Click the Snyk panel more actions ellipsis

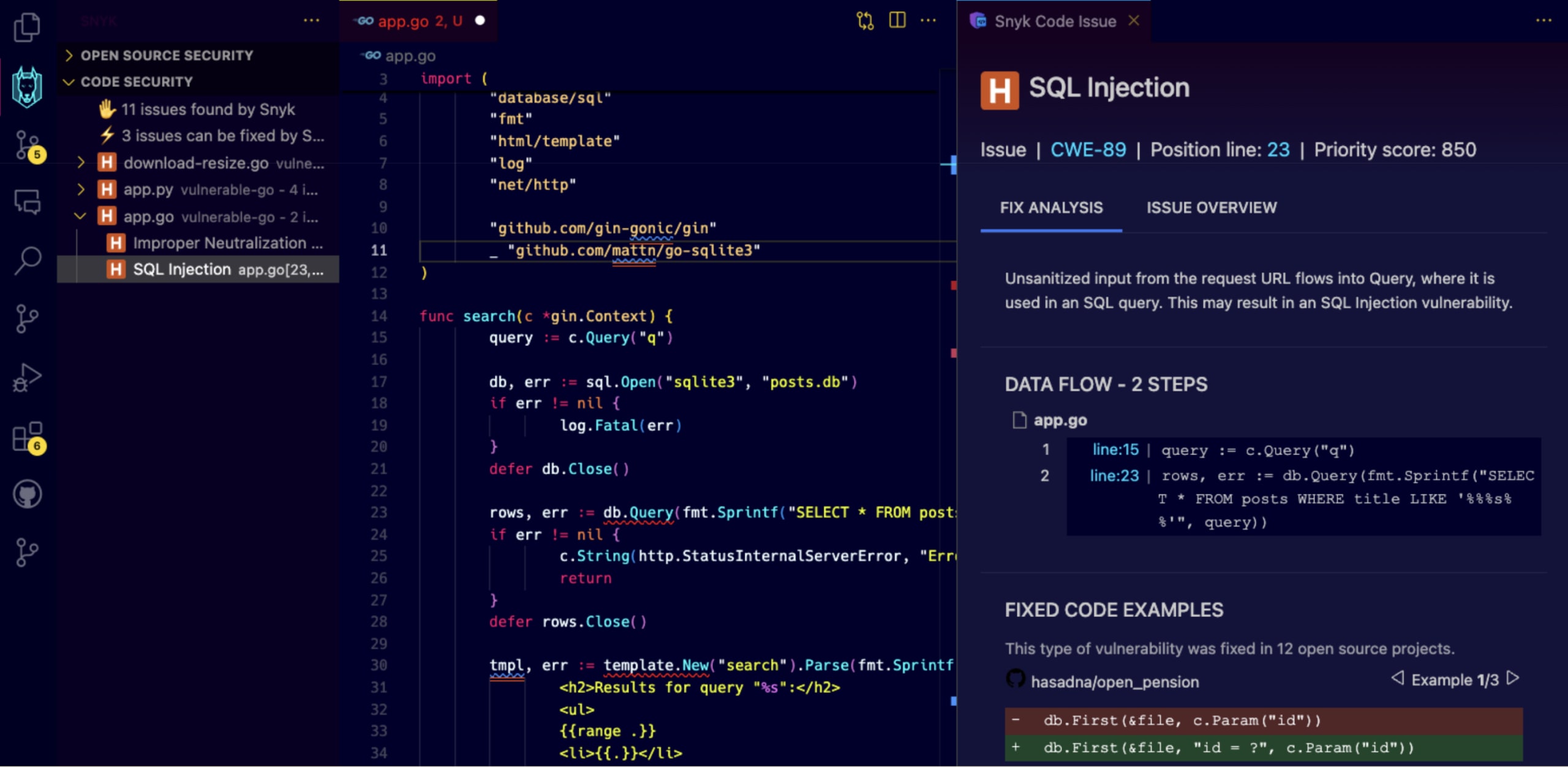tap(311, 20)
